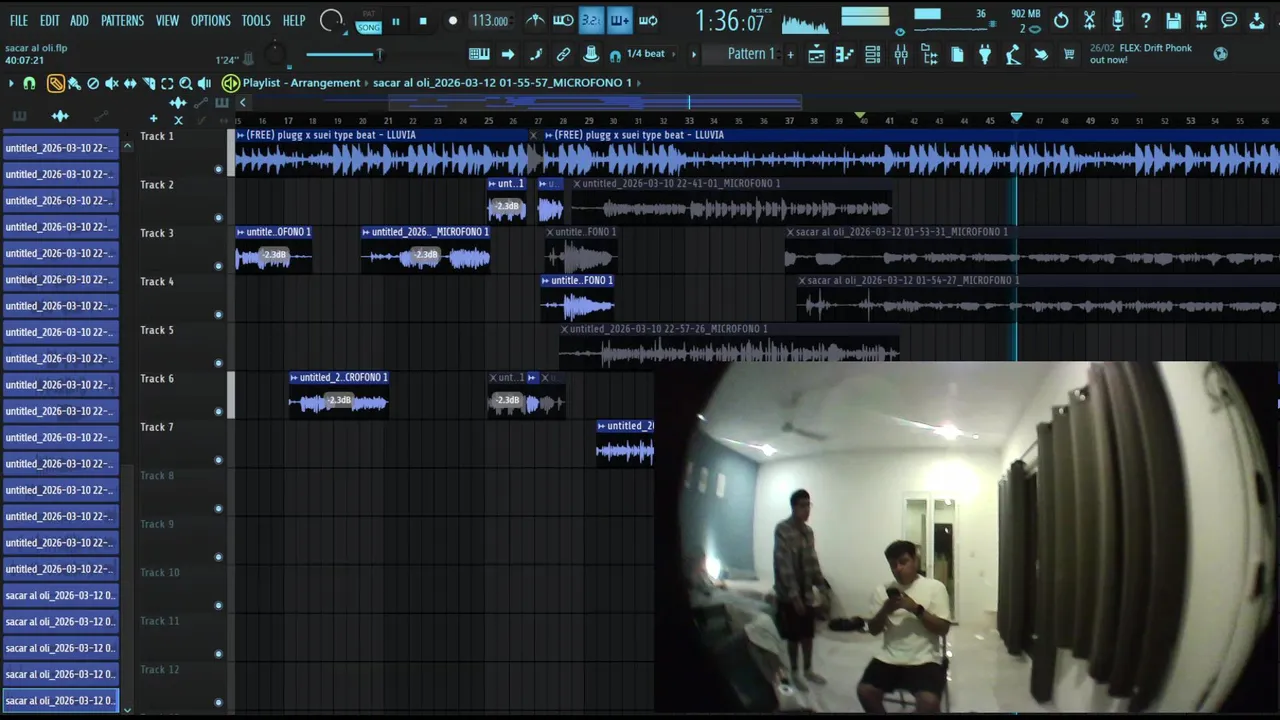Viewport: 1280px width, 720px height.
Task: Open the Channel rack view icon
Action: point(873,55)
